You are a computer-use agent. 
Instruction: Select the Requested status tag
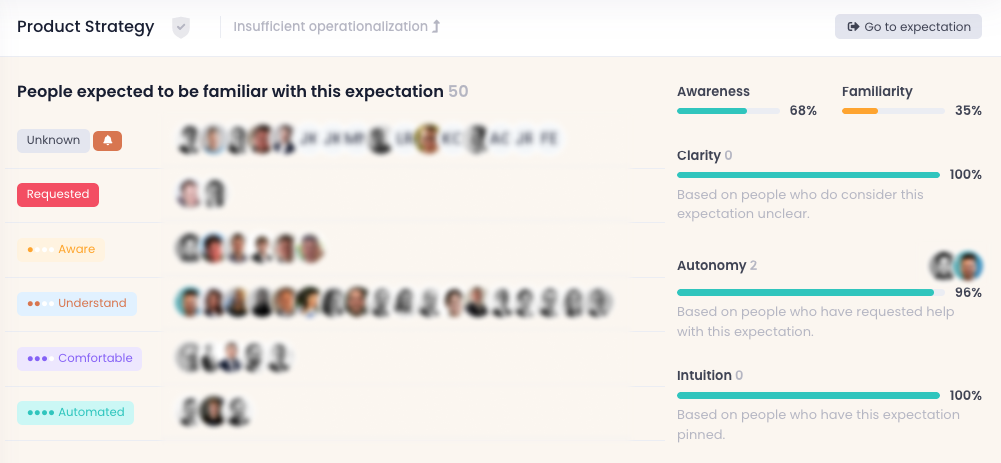pos(58,195)
